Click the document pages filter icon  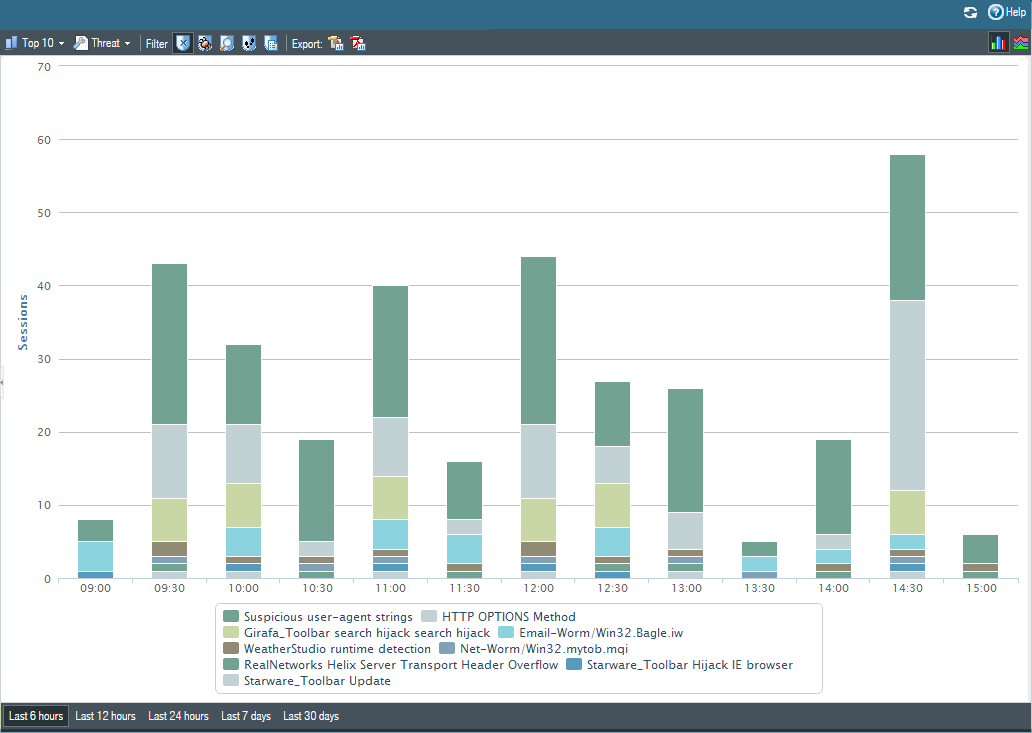(271, 43)
